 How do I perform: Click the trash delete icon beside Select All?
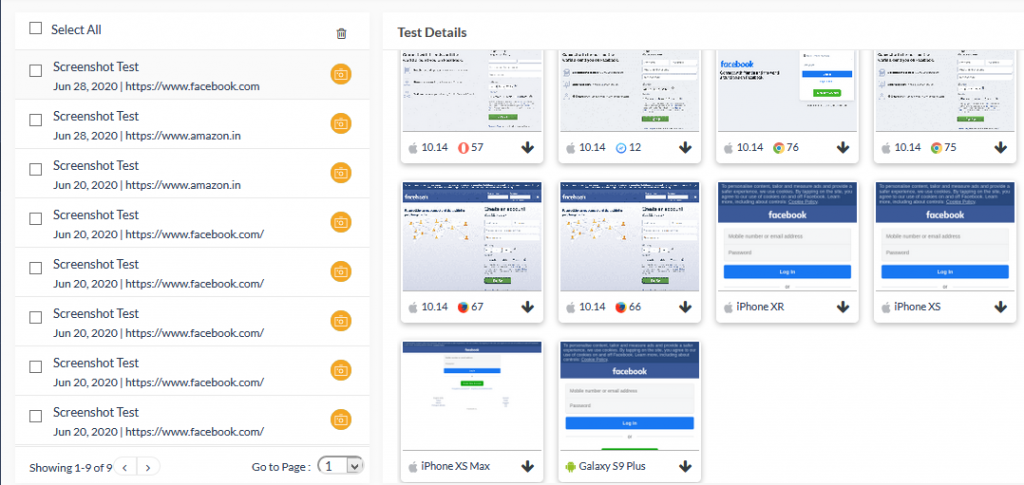click(x=341, y=33)
